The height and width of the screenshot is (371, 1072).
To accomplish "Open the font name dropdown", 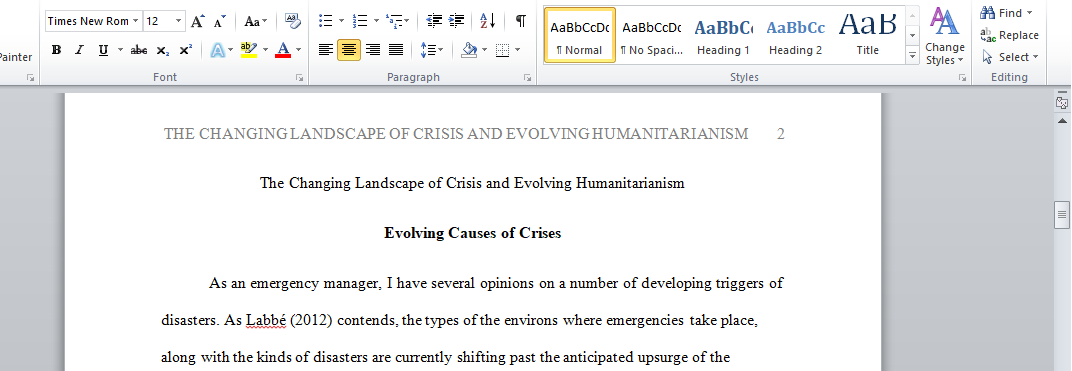I will 136,21.
